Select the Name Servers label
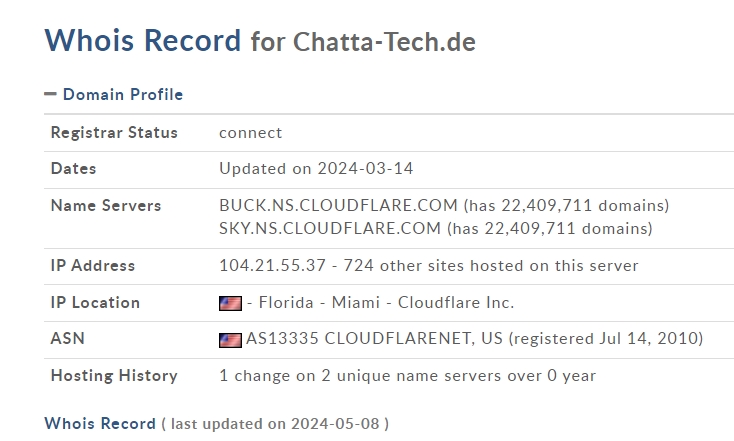This screenshot has height=441, width=734. pos(106,206)
